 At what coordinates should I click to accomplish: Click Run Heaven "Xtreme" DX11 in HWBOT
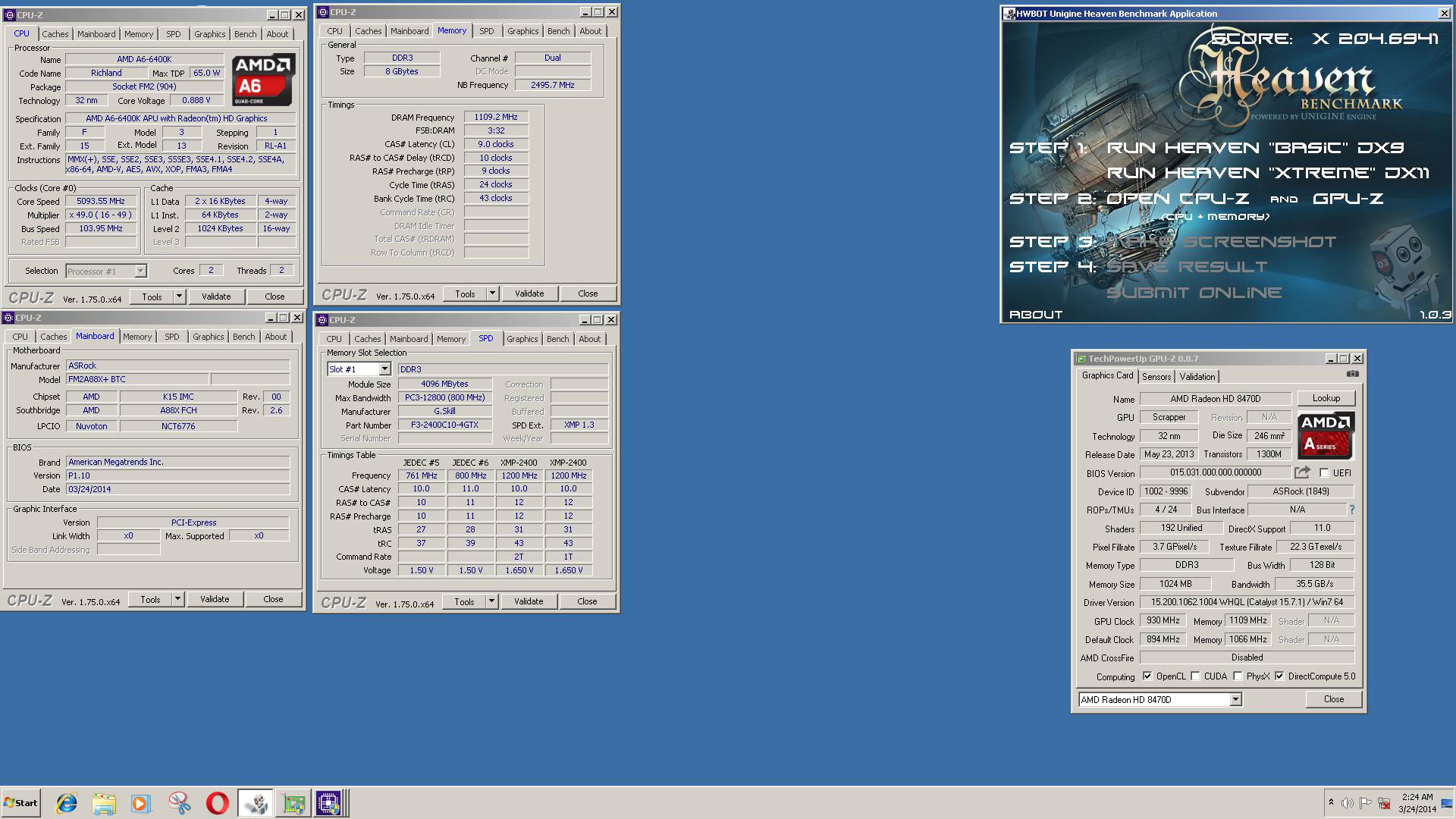(1268, 173)
